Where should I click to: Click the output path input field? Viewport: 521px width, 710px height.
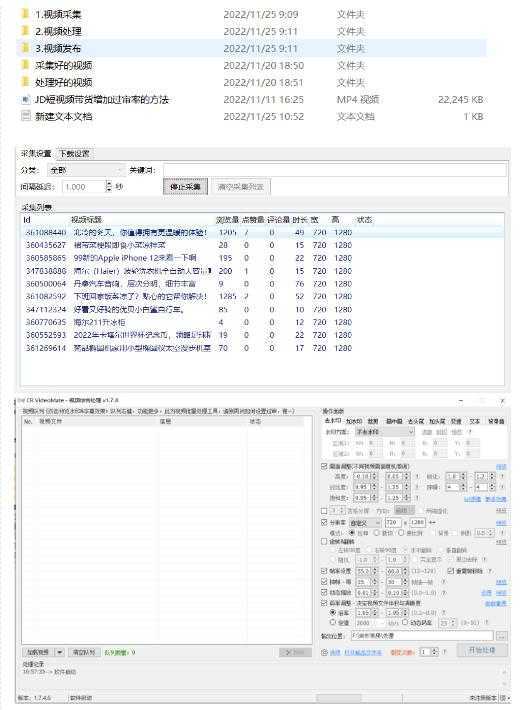pos(422,636)
